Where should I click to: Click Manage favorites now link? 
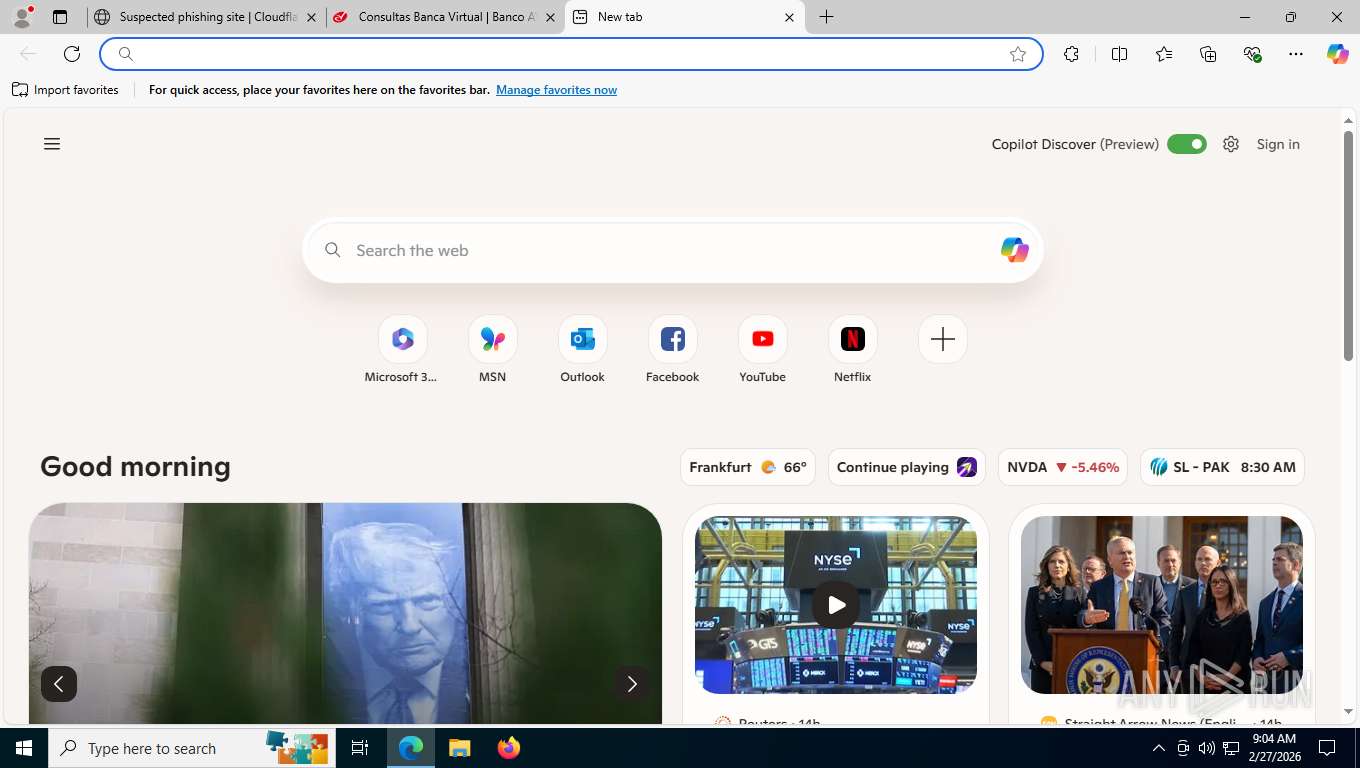(x=556, y=90)
